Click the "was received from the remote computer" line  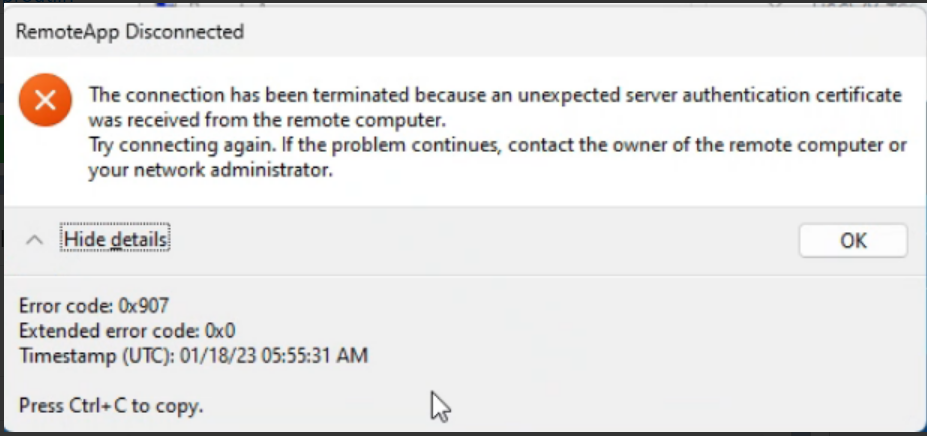click(x=266, y=120)
